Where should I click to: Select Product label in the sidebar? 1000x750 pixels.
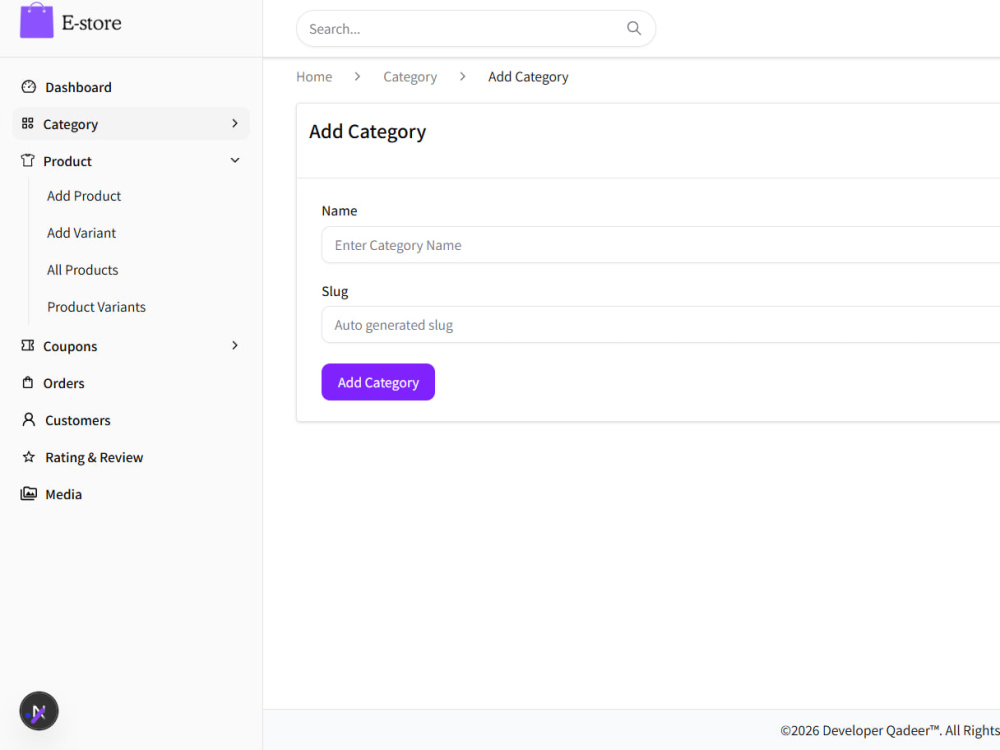point(68,161)
